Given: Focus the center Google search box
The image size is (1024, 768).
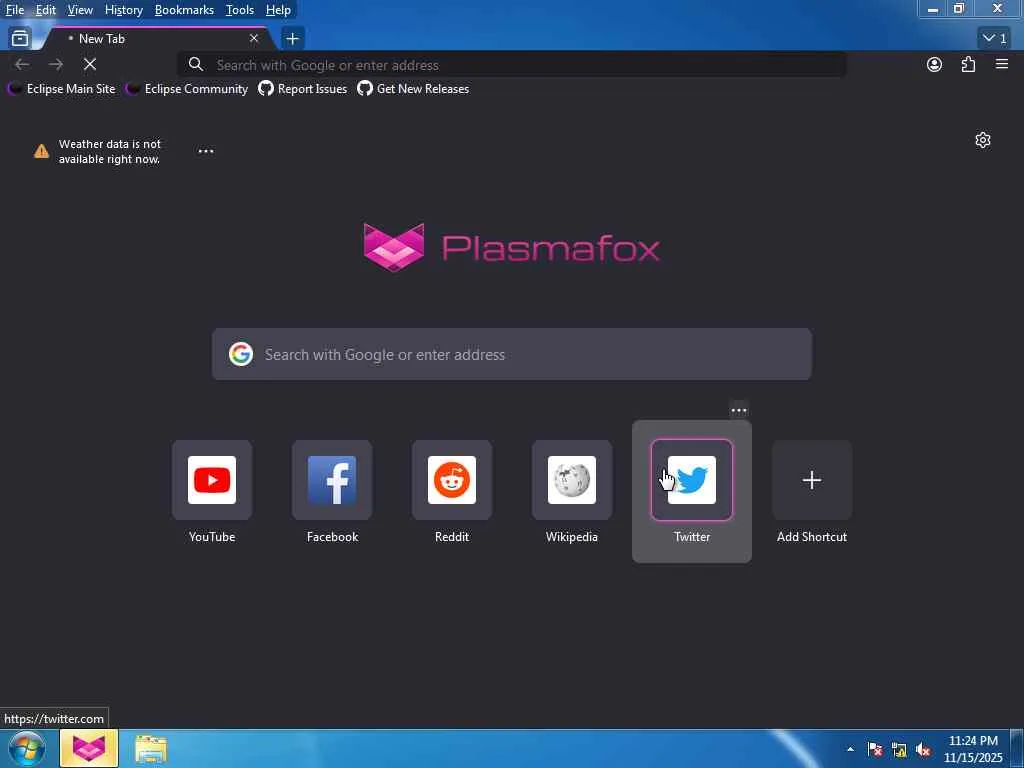Looking at the screenshot, I should 511,354.
